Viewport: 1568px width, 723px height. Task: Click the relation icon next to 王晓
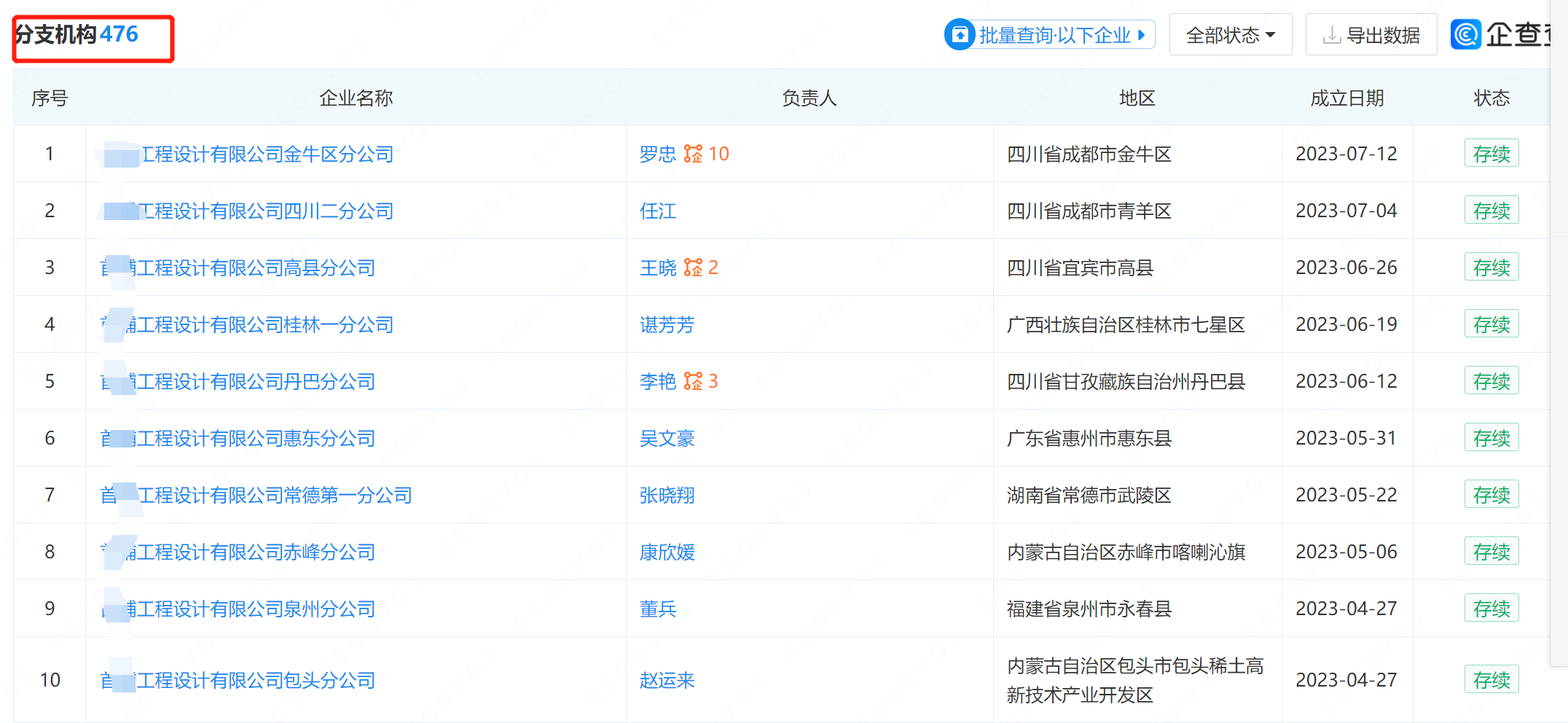pyautogui.click(x=693, y=267)
